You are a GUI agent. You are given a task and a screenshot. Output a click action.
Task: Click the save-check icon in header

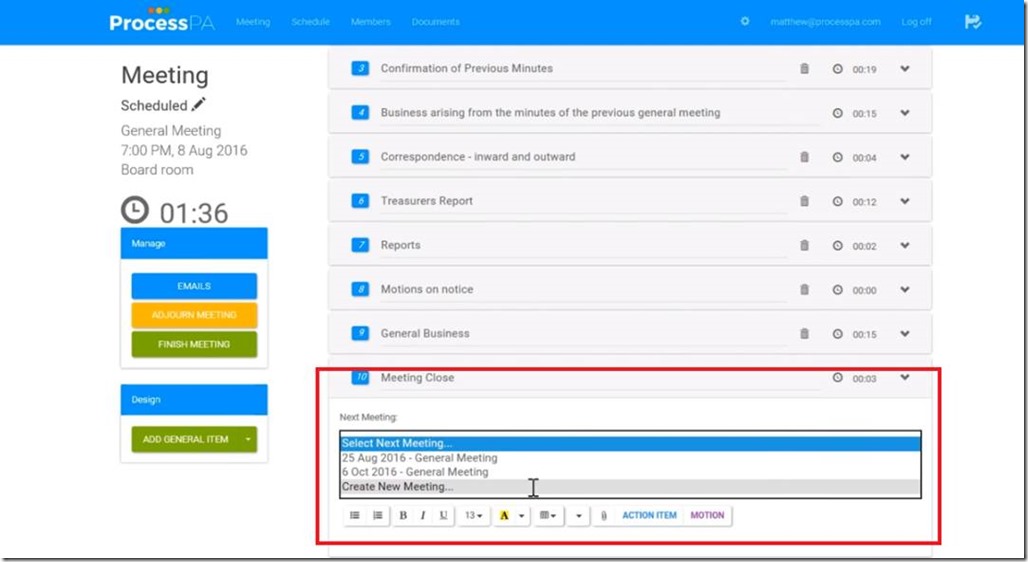[972, 21]
